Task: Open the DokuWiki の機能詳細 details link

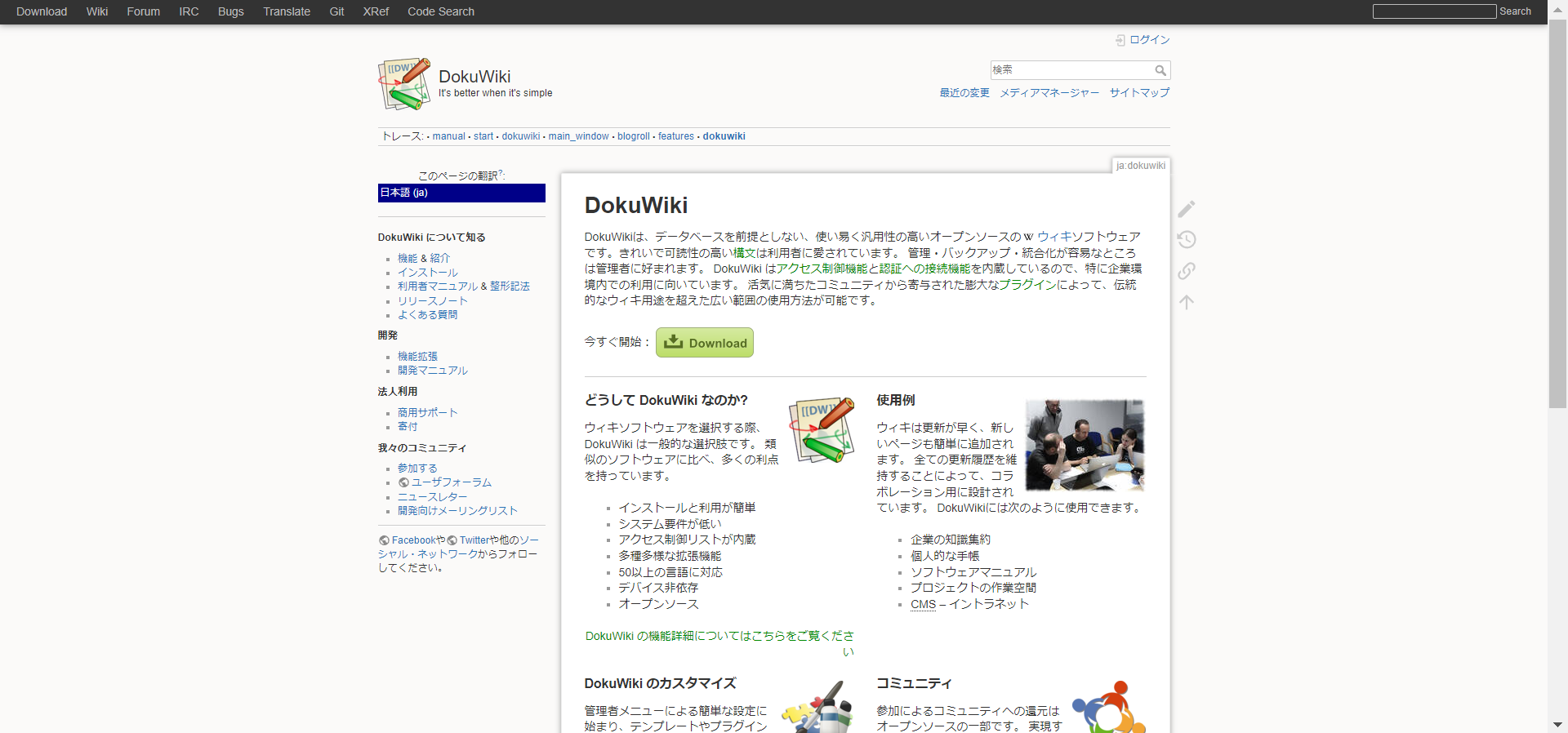Action: click(x=719, y=643)
